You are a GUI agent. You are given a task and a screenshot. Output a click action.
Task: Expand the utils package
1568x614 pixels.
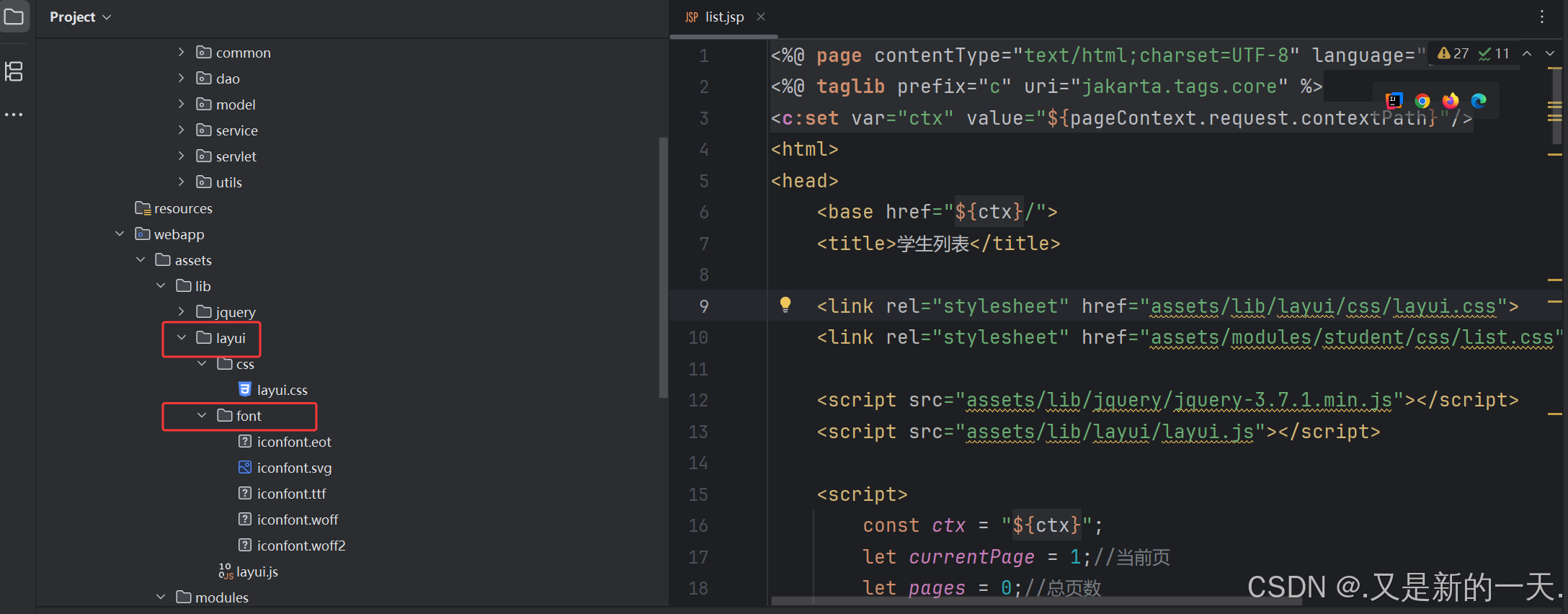click(x=182, y=182)
